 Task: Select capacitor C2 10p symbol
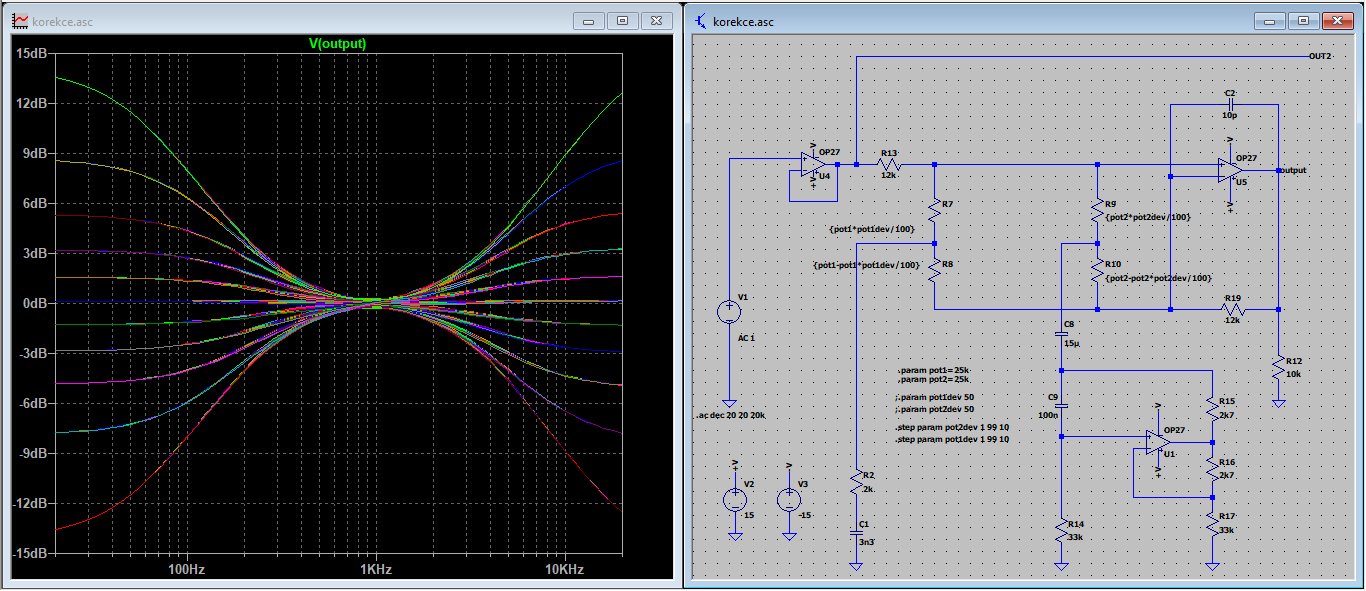point(1231,103)
